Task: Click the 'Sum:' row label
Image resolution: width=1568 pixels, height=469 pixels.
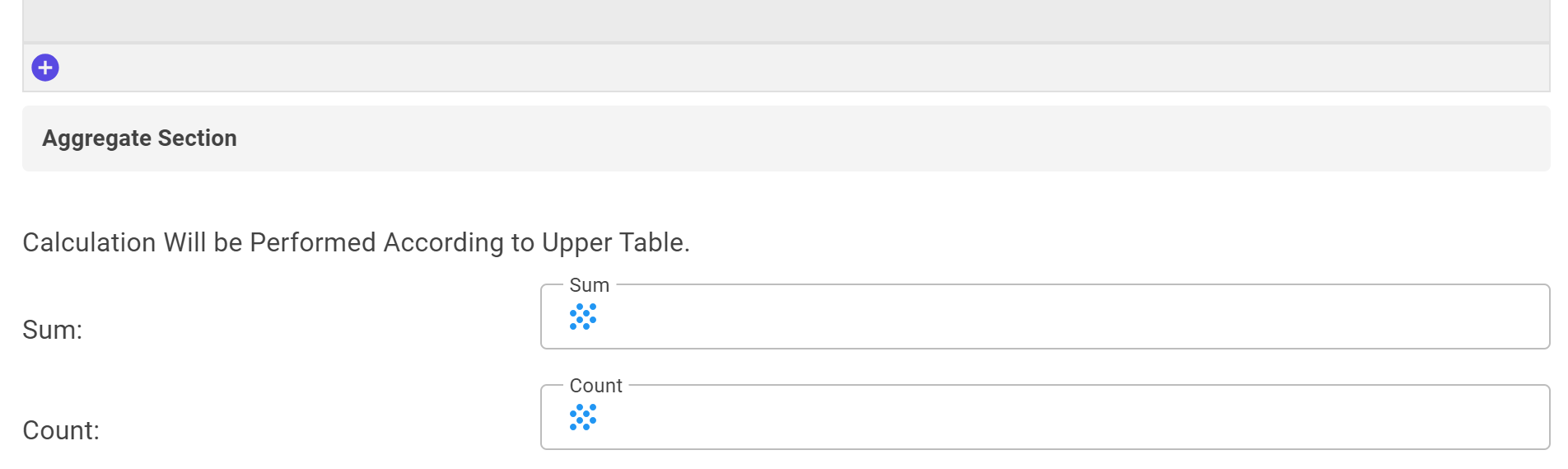Action: pos(53,330)
